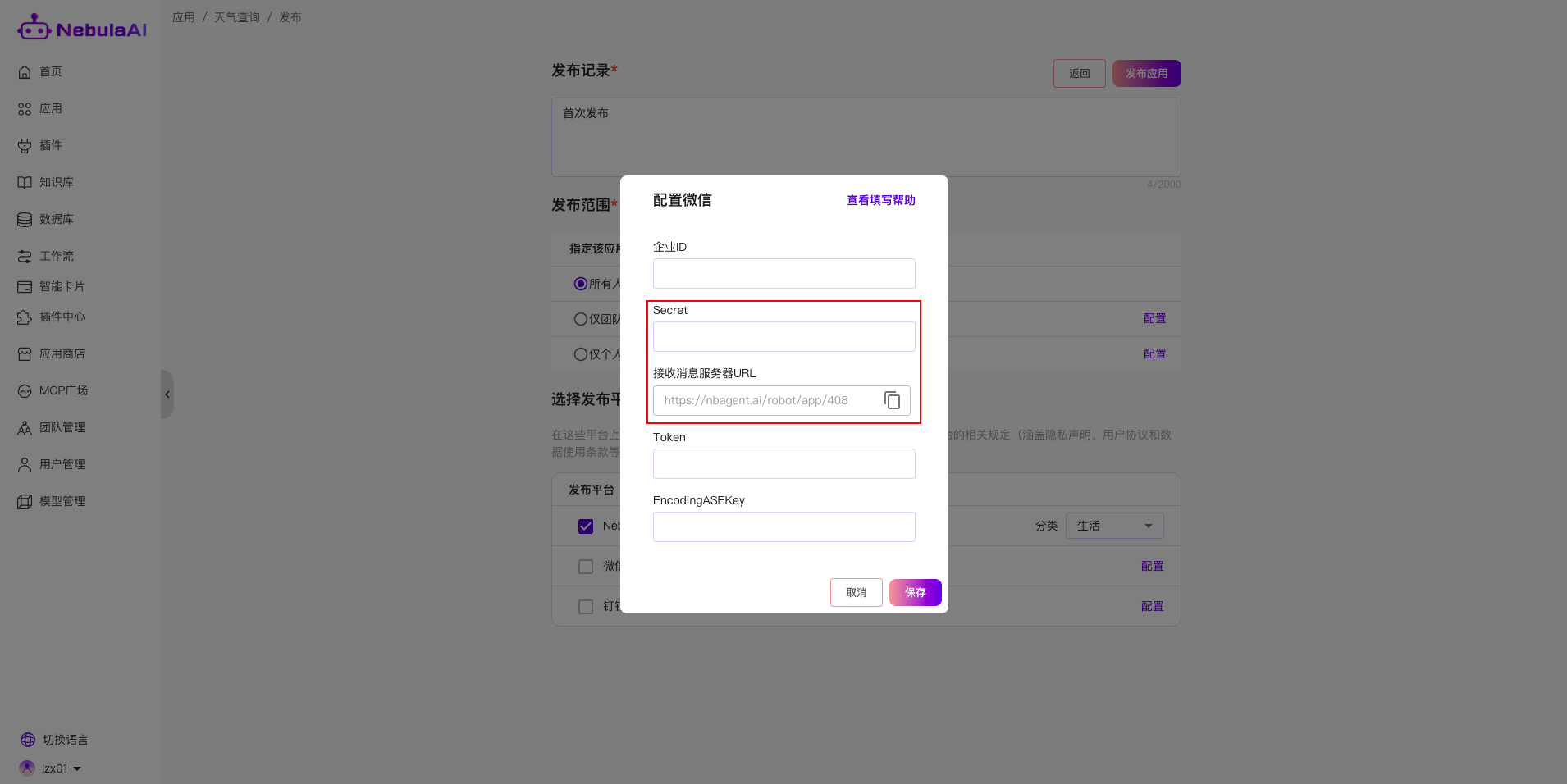Open the 数据库 database icon
This screenshot has width=1567, height=784.
coord(25,220)
